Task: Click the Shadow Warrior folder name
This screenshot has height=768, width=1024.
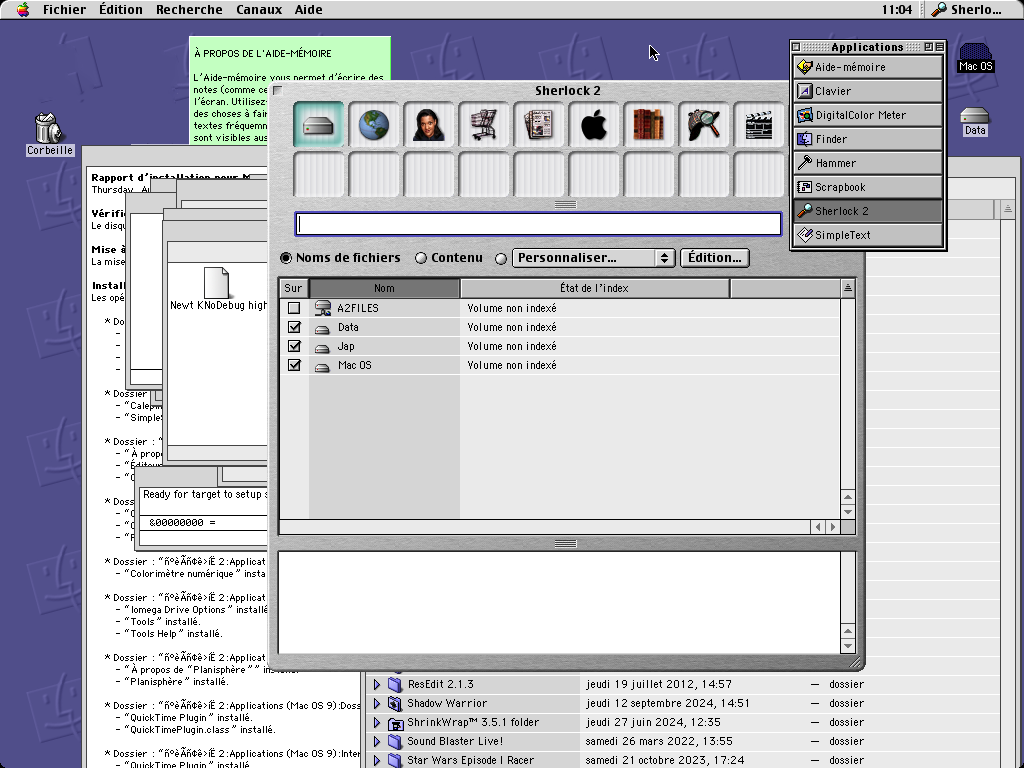Action: tap(447, 703)
